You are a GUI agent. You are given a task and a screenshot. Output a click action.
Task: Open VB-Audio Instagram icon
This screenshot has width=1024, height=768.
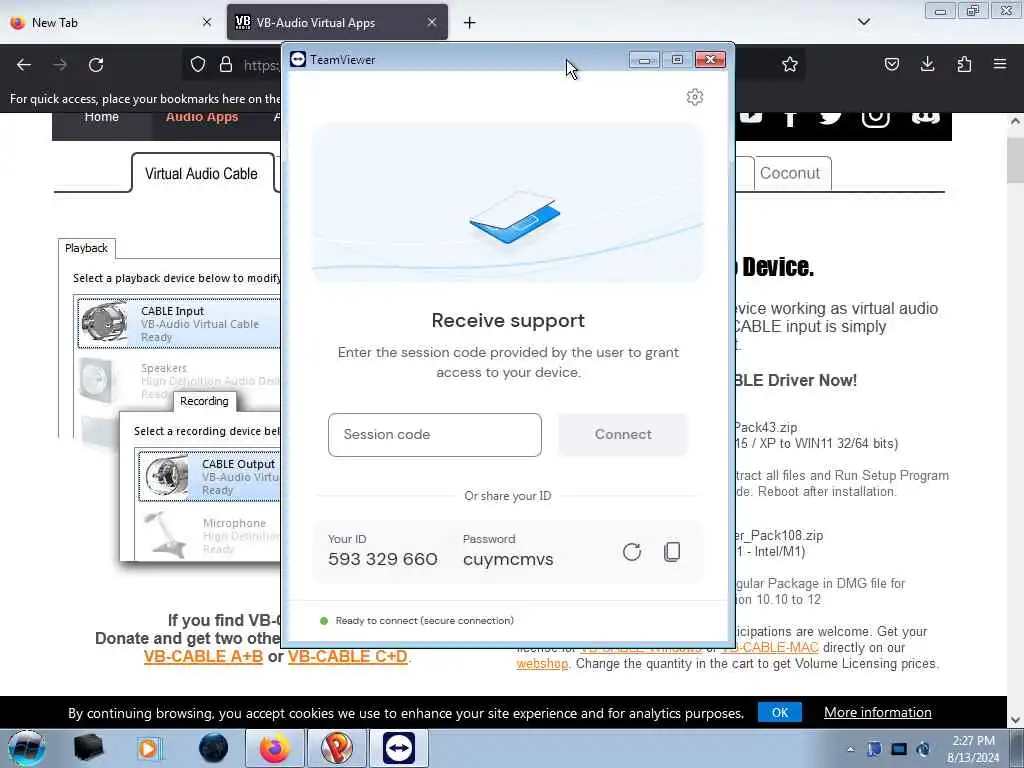(875, 118)
